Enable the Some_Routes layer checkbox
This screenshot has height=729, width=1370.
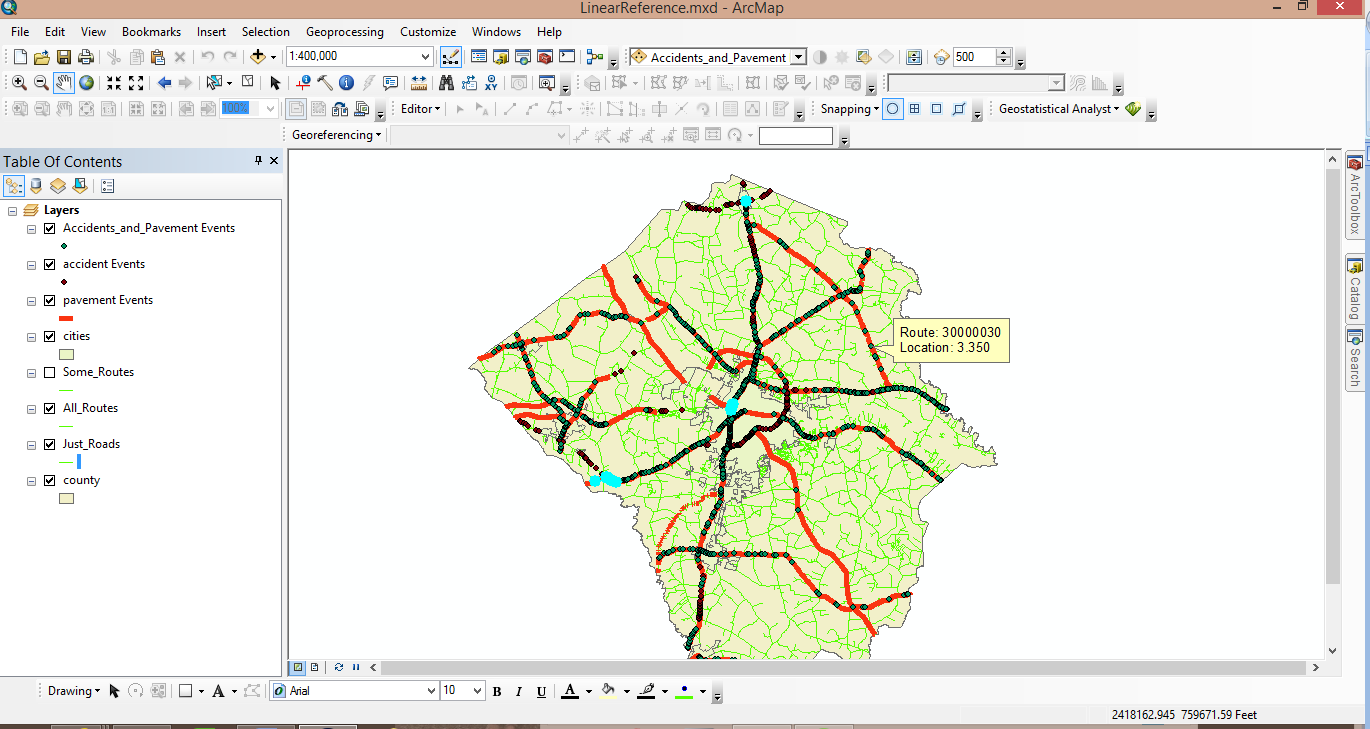click(49, 372)
